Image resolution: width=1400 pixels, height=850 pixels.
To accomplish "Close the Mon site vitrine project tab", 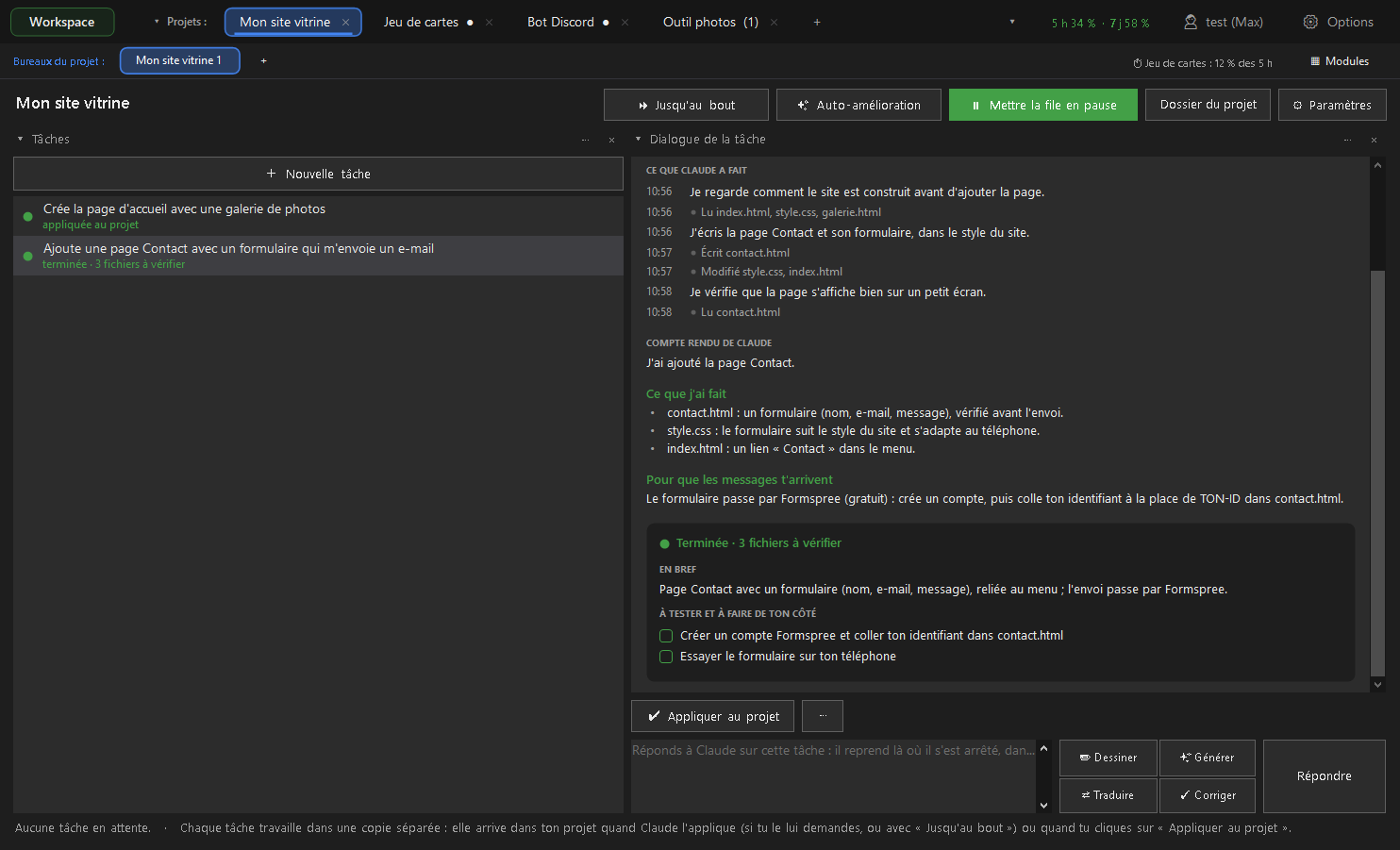I will (x=345, y=22).
